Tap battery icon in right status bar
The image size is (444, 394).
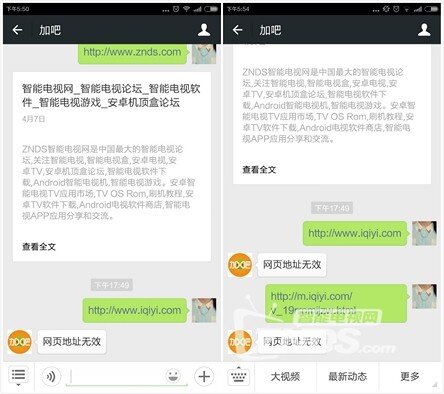(431, 9)
